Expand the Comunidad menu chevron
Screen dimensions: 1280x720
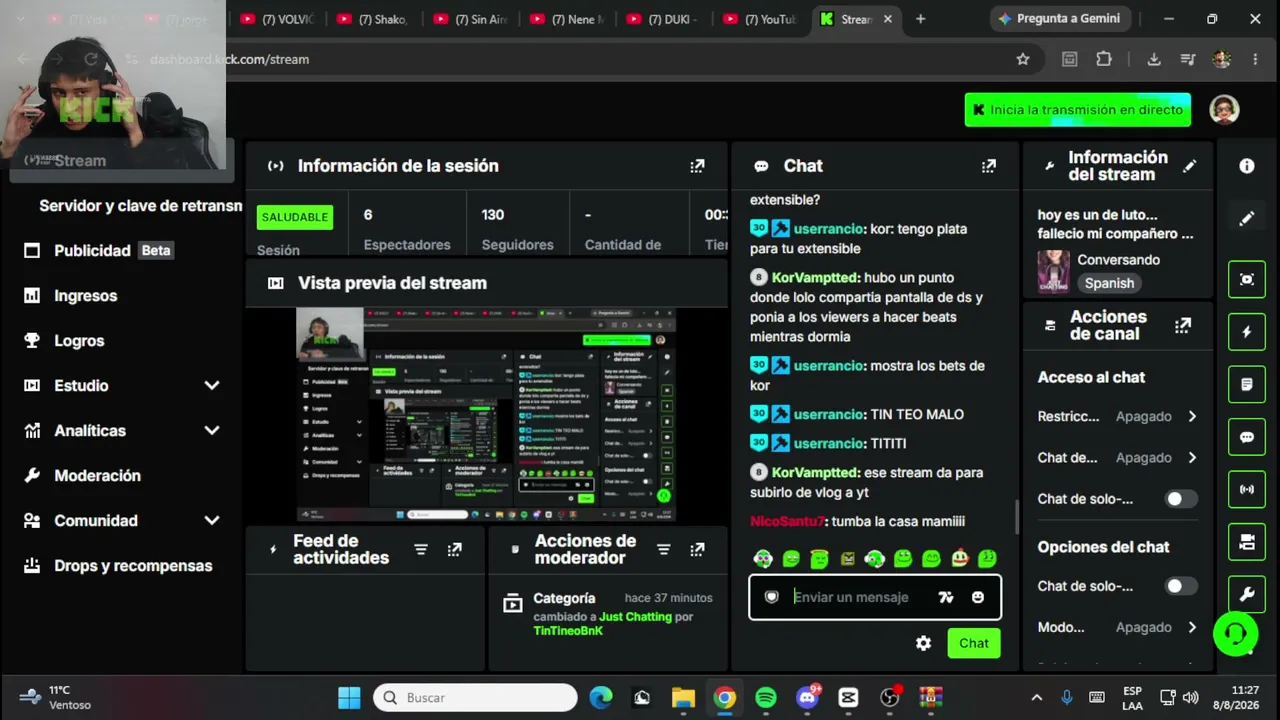(211, 520)
